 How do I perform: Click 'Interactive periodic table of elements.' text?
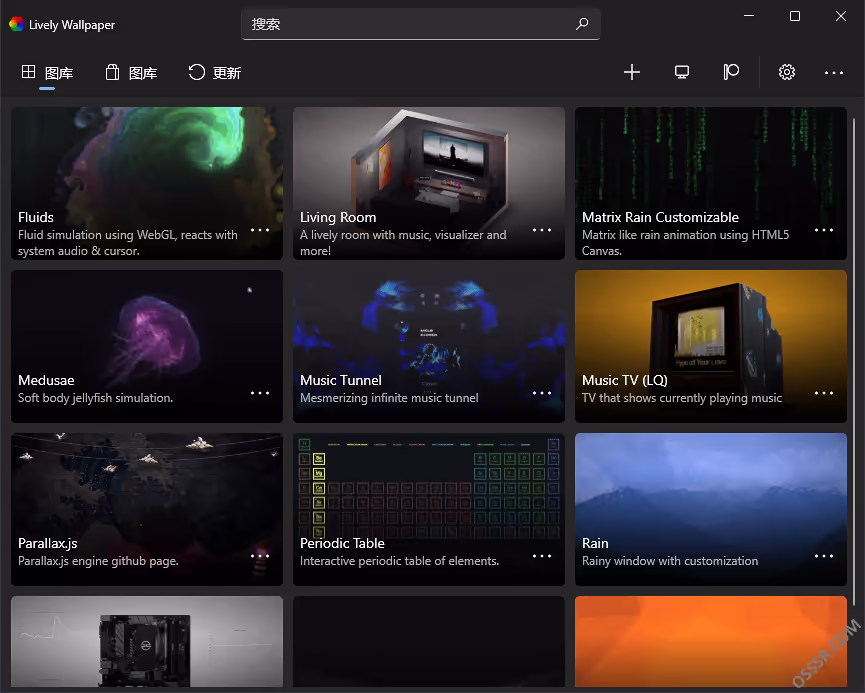399,561
